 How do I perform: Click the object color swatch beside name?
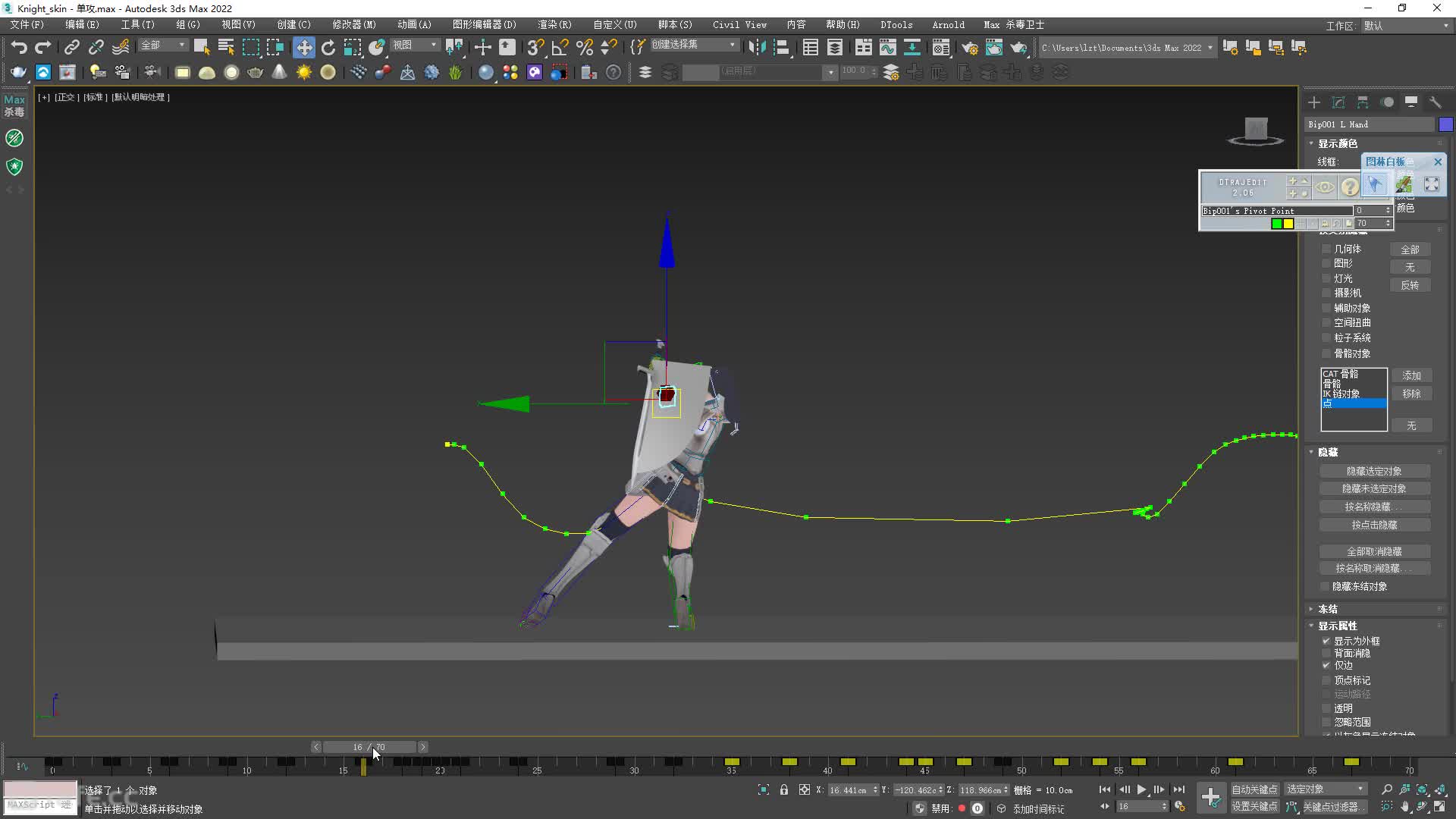tap(1445, 124)
